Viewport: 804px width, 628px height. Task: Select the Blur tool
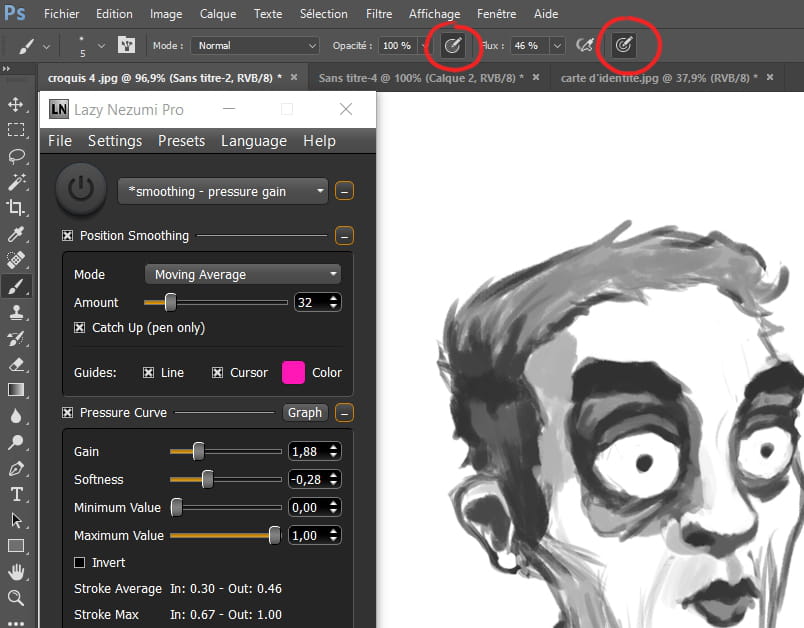coord(16,416)
